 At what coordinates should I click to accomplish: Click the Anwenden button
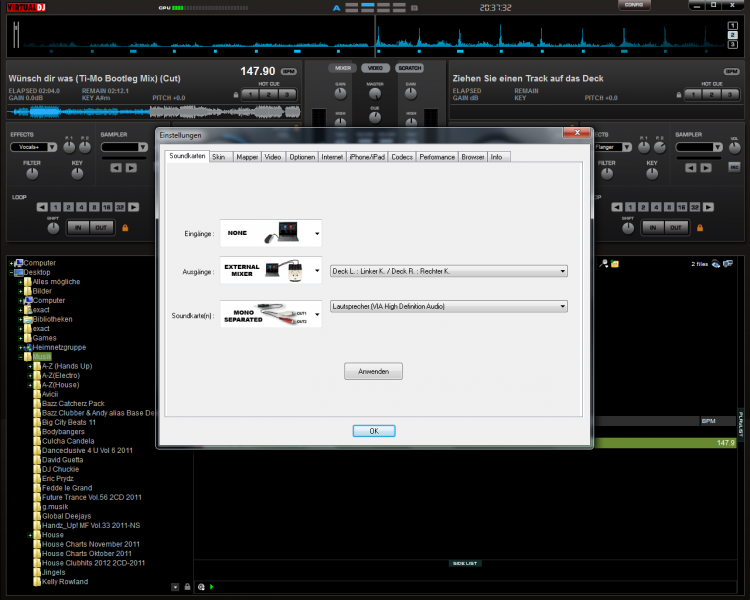pos(374,371)
